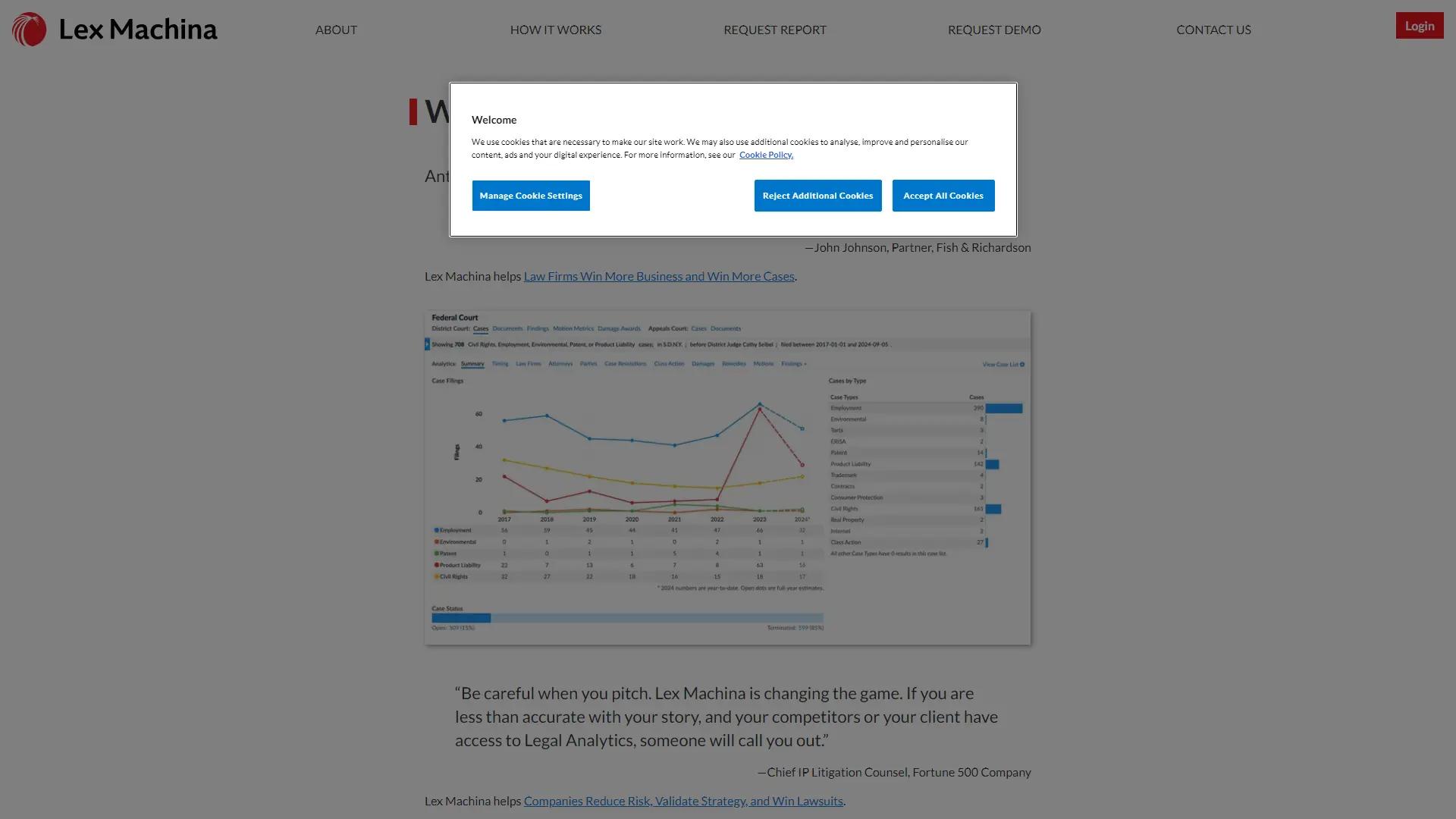Open the How It Works page
Viewport: 1456px width, 819px height.
pyautogui.click(x=555, y=30)
